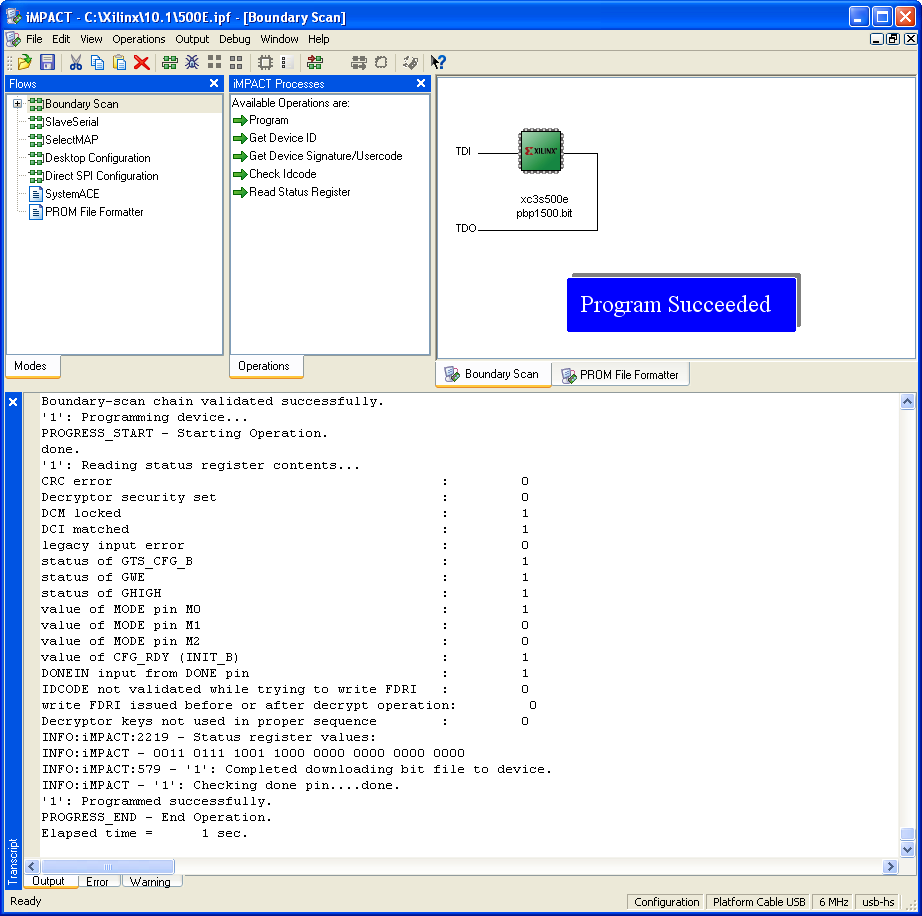922x916 pixels.
Task: Click the dark four-squares toolbar icon
Action: [x=215, y=62]
